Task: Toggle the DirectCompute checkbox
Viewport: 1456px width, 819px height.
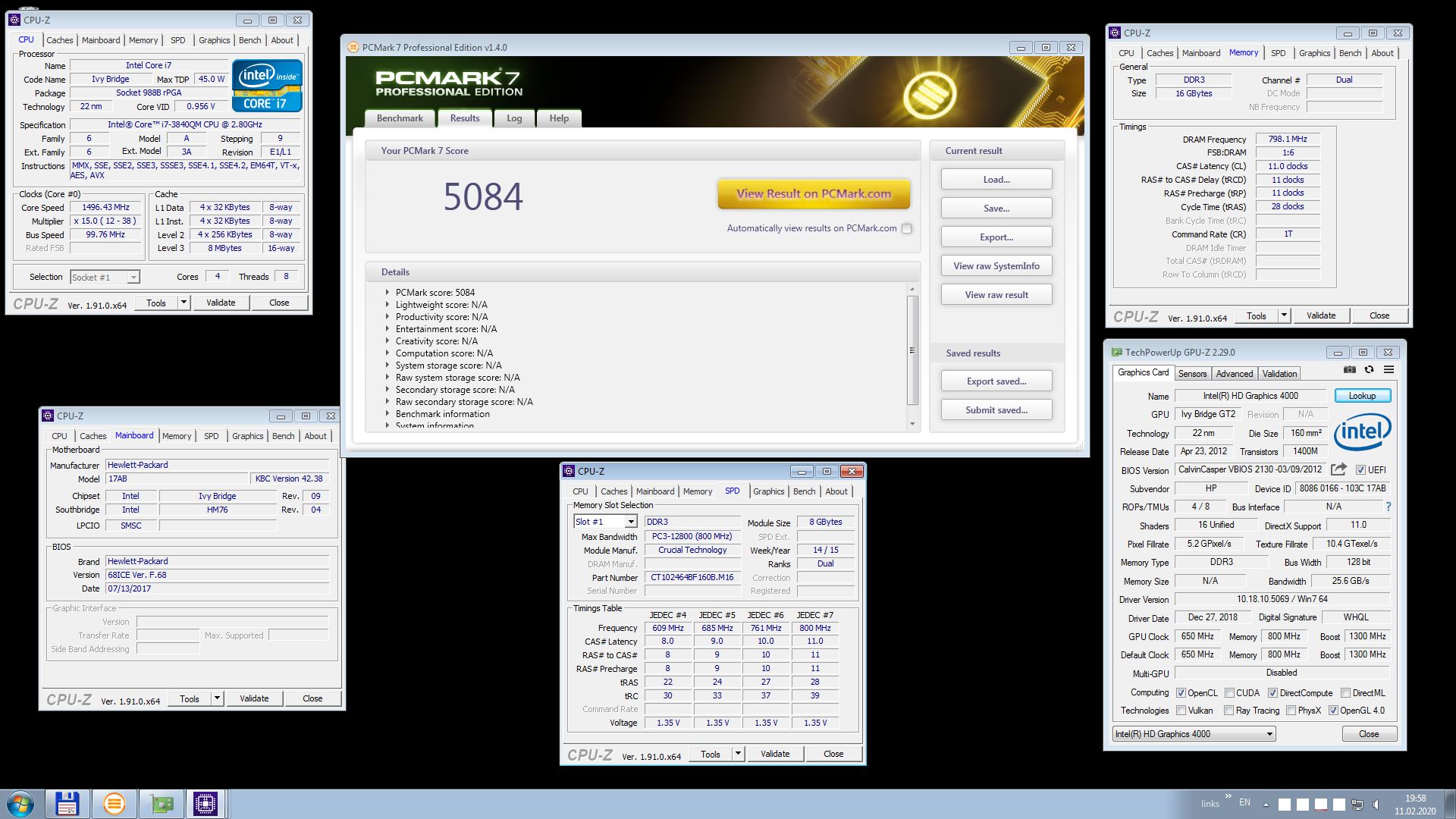Action: pyautogui.click(x=1272, y=693)
